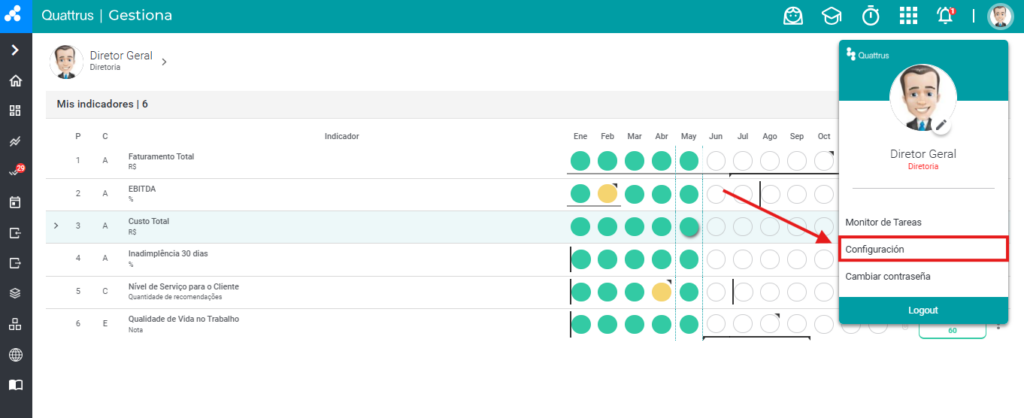Open the graduation cap training icon

831,16
